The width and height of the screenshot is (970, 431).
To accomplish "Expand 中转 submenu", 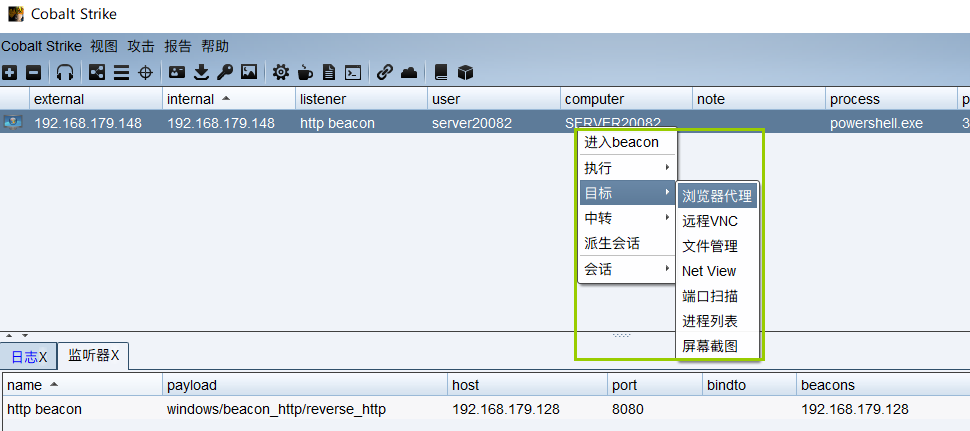I will 627,218.
